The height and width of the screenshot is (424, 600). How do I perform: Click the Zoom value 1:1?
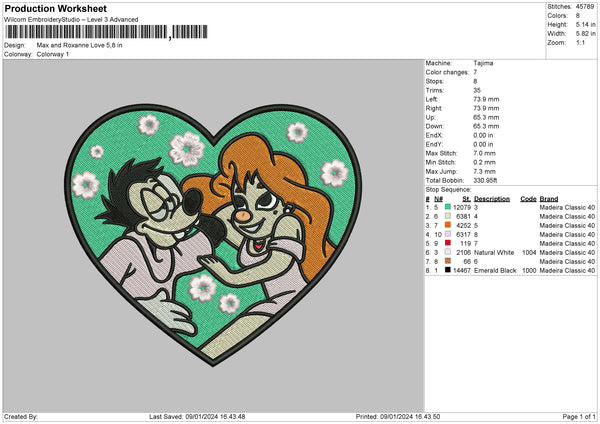click(580, 42)
